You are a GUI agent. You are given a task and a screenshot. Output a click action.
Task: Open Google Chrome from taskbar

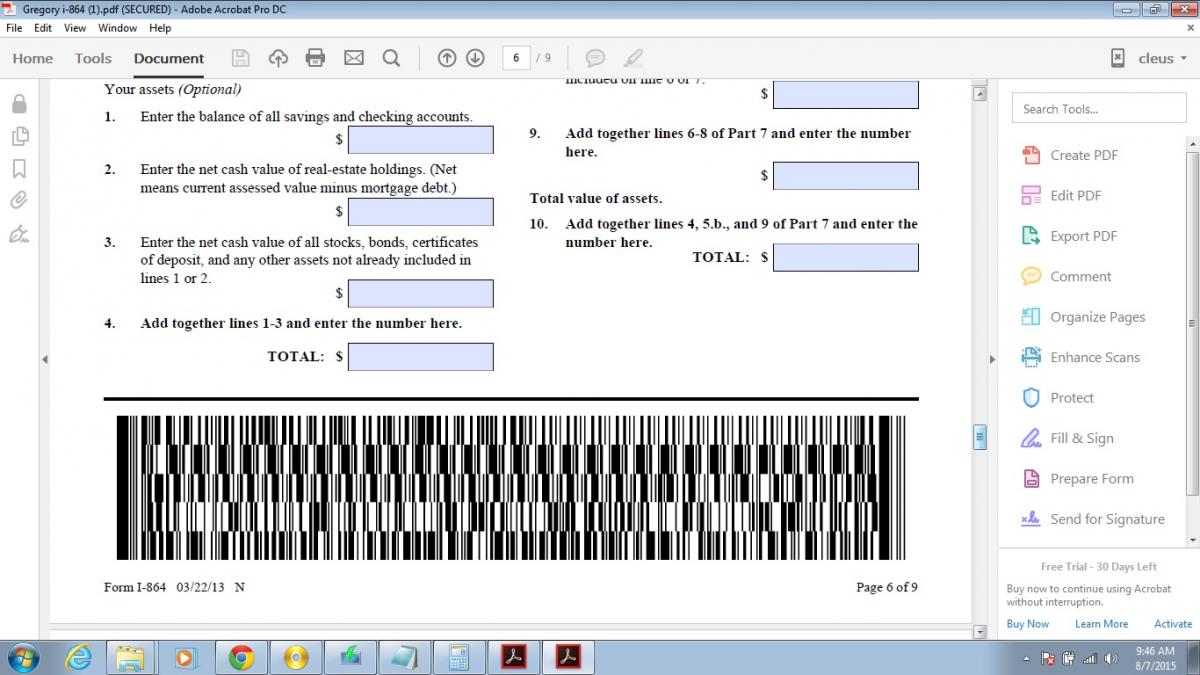point(241,658)
